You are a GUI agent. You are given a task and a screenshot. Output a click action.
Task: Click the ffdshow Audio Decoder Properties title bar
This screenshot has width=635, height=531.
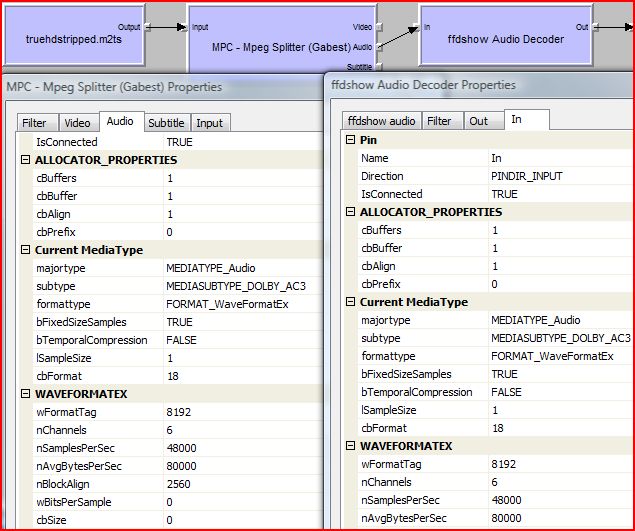point(479,85)
